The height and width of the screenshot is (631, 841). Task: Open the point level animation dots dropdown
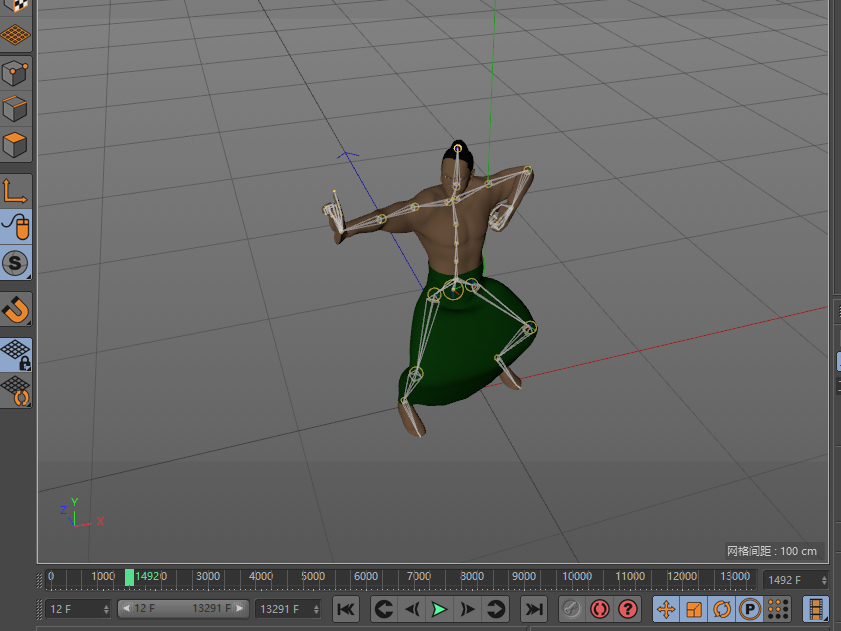[778, 609]
